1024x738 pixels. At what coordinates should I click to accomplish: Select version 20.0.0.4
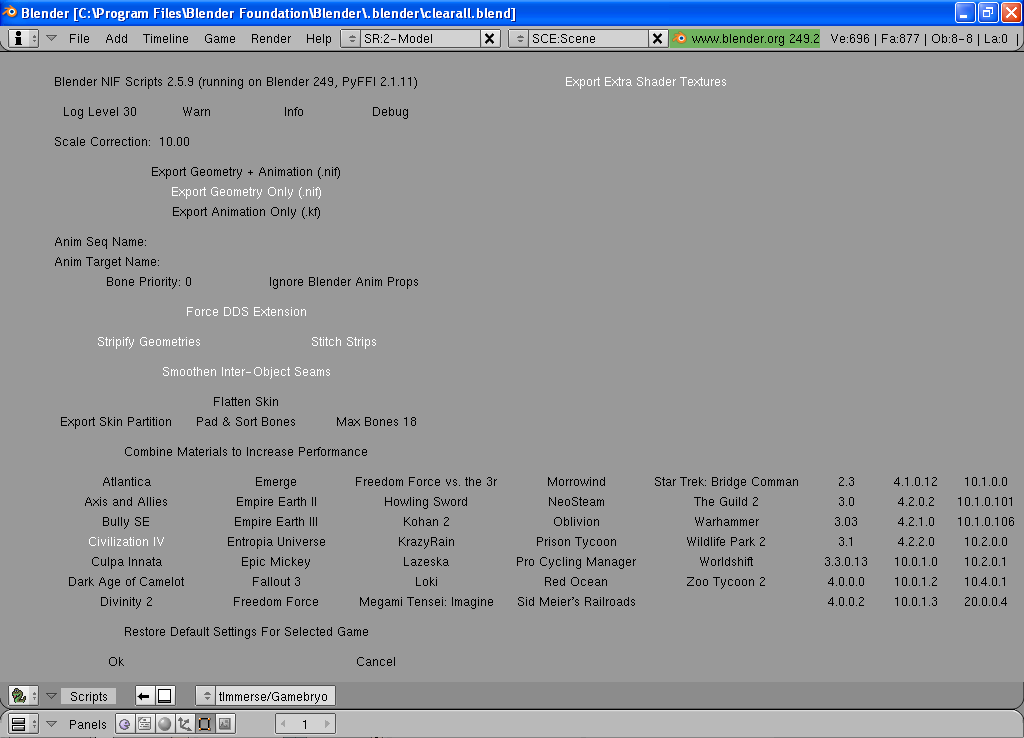(x=985, y=602)
